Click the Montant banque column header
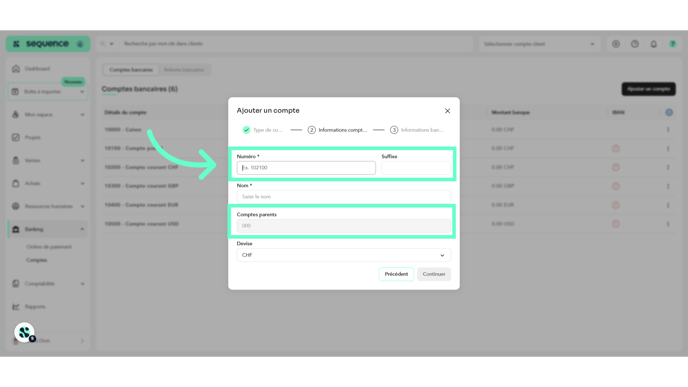The width and height of the screenshot is (688, 387). click(510, 113)
